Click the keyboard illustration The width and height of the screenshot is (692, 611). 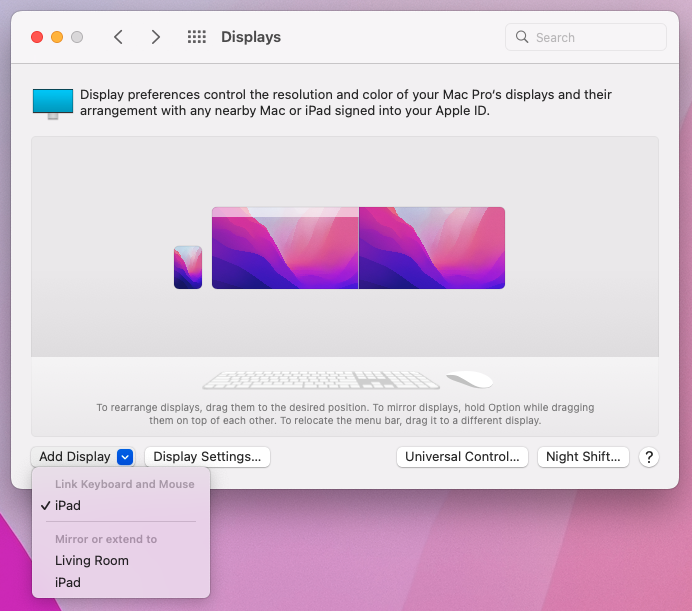pos(321,380)
